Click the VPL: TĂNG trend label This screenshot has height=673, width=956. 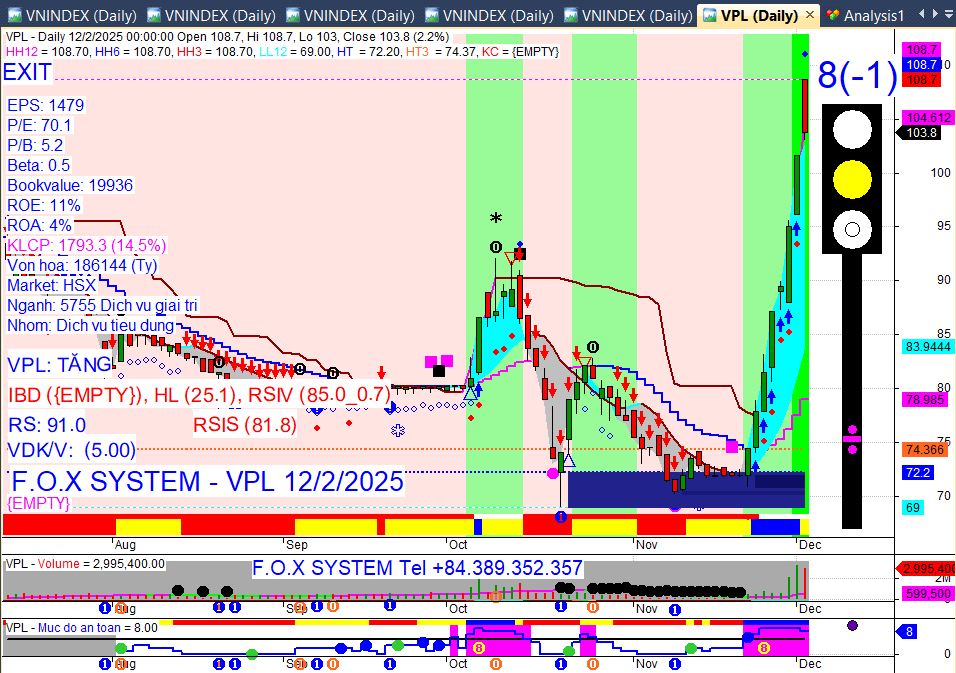59,365
